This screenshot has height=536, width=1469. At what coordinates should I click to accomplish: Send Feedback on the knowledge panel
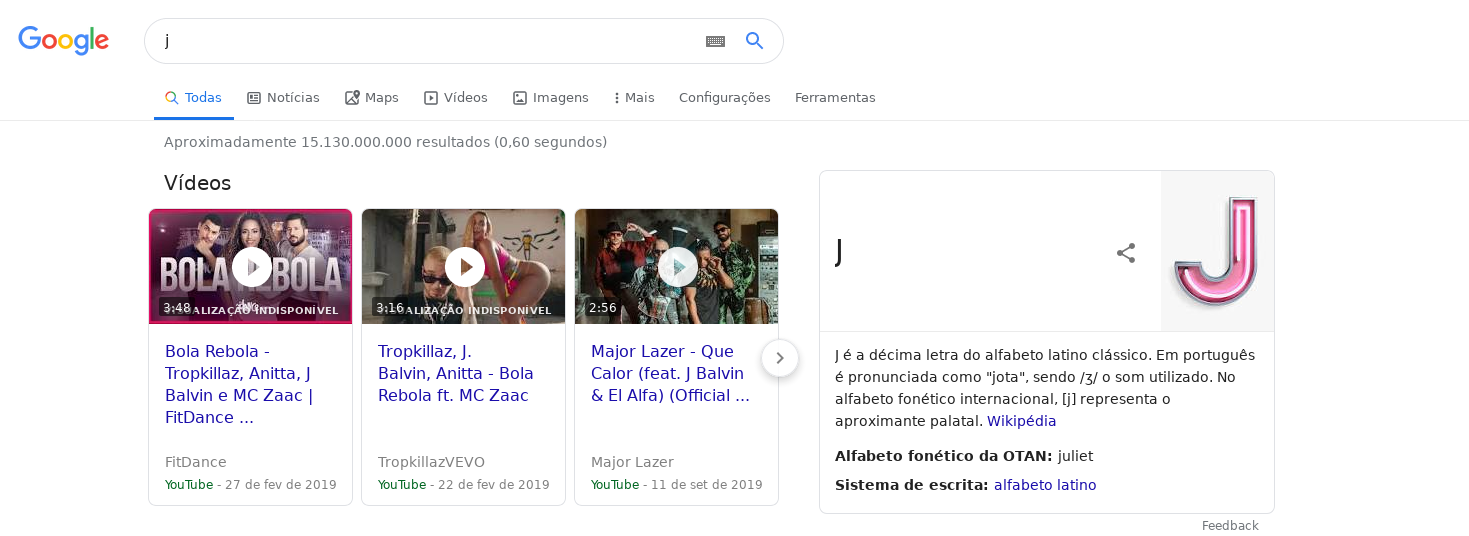[1230, 526]
